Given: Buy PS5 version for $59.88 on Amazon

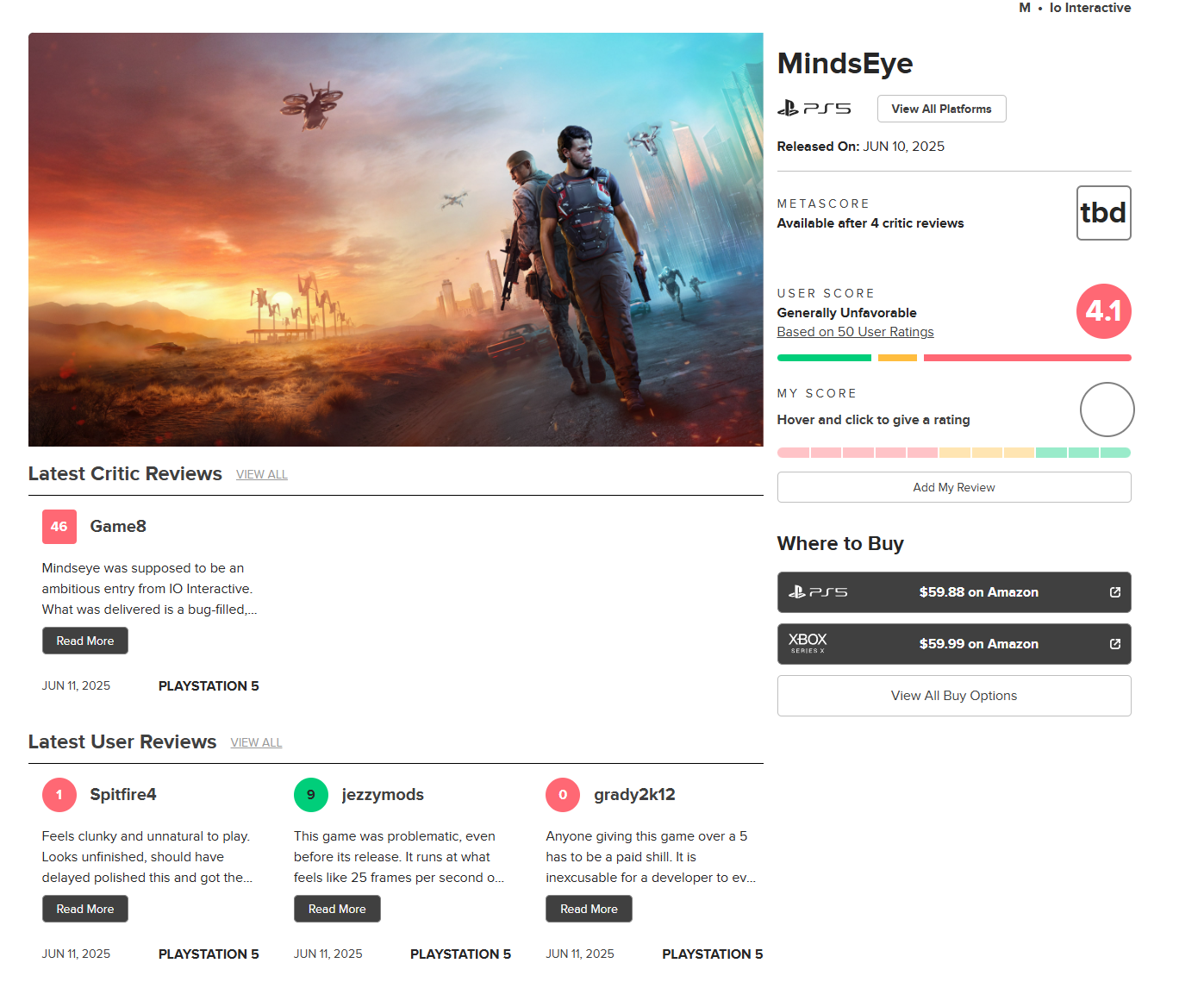Looking at the screenshot, I should pos(954,592).
